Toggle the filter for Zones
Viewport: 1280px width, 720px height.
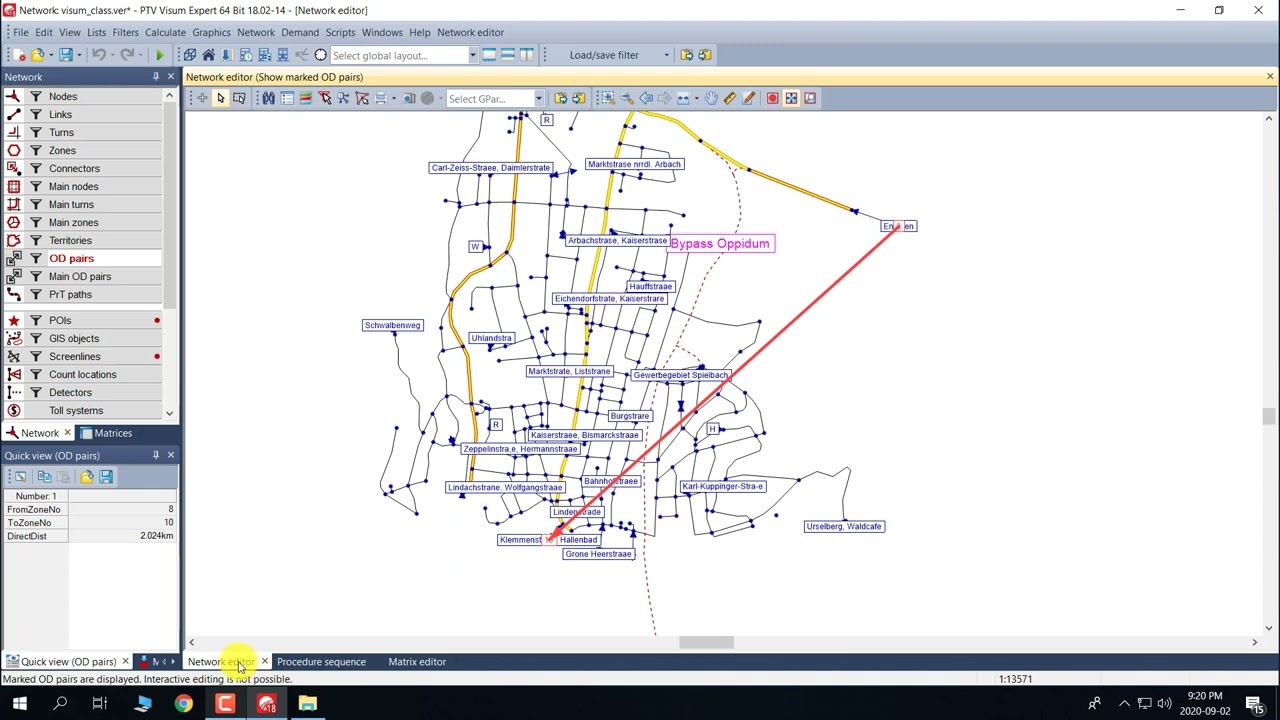point(35,150)
